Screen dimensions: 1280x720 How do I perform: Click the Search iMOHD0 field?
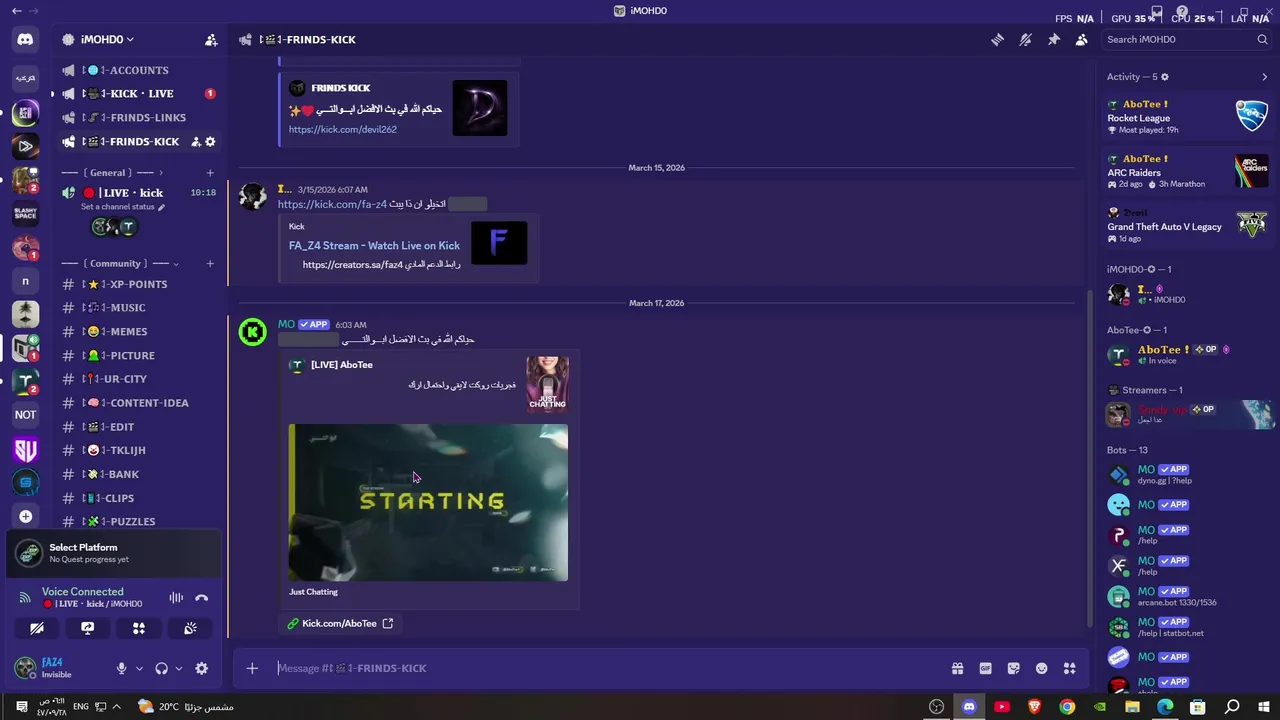coord(1186,40)
